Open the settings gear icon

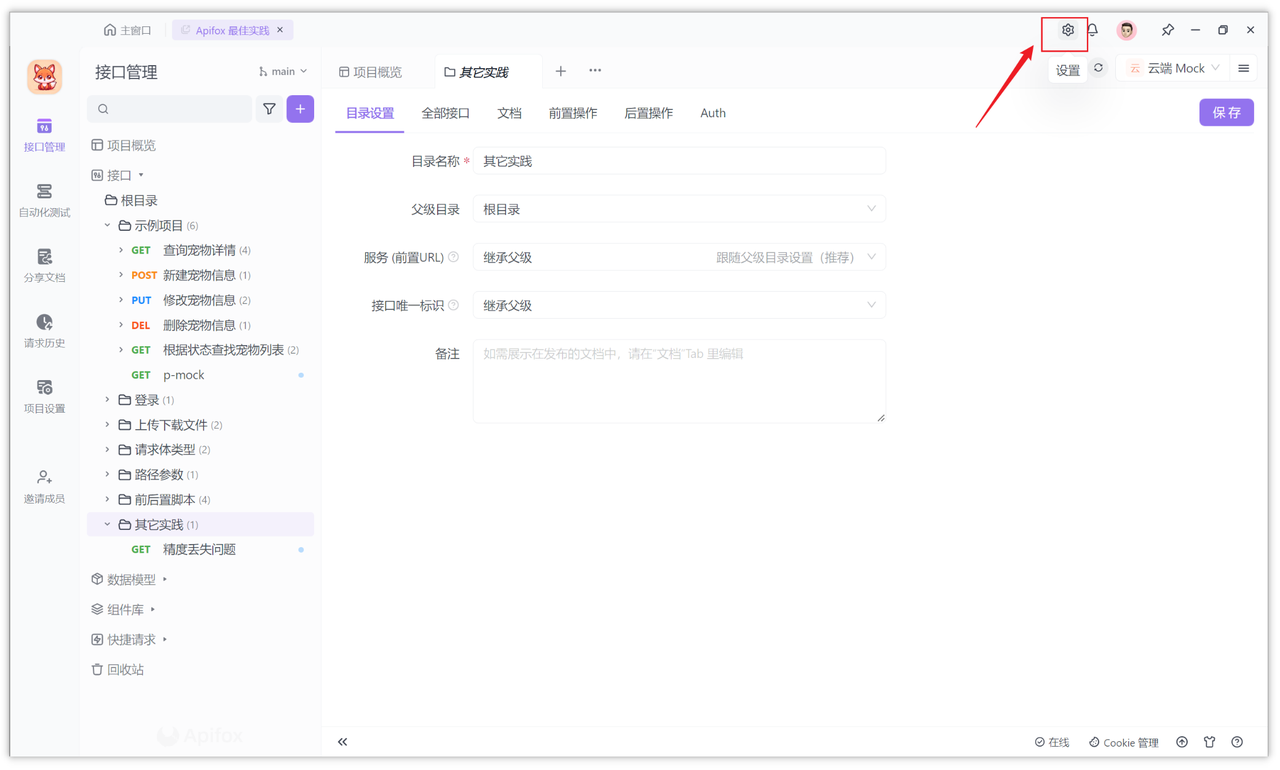click(x=1067, y=30)
